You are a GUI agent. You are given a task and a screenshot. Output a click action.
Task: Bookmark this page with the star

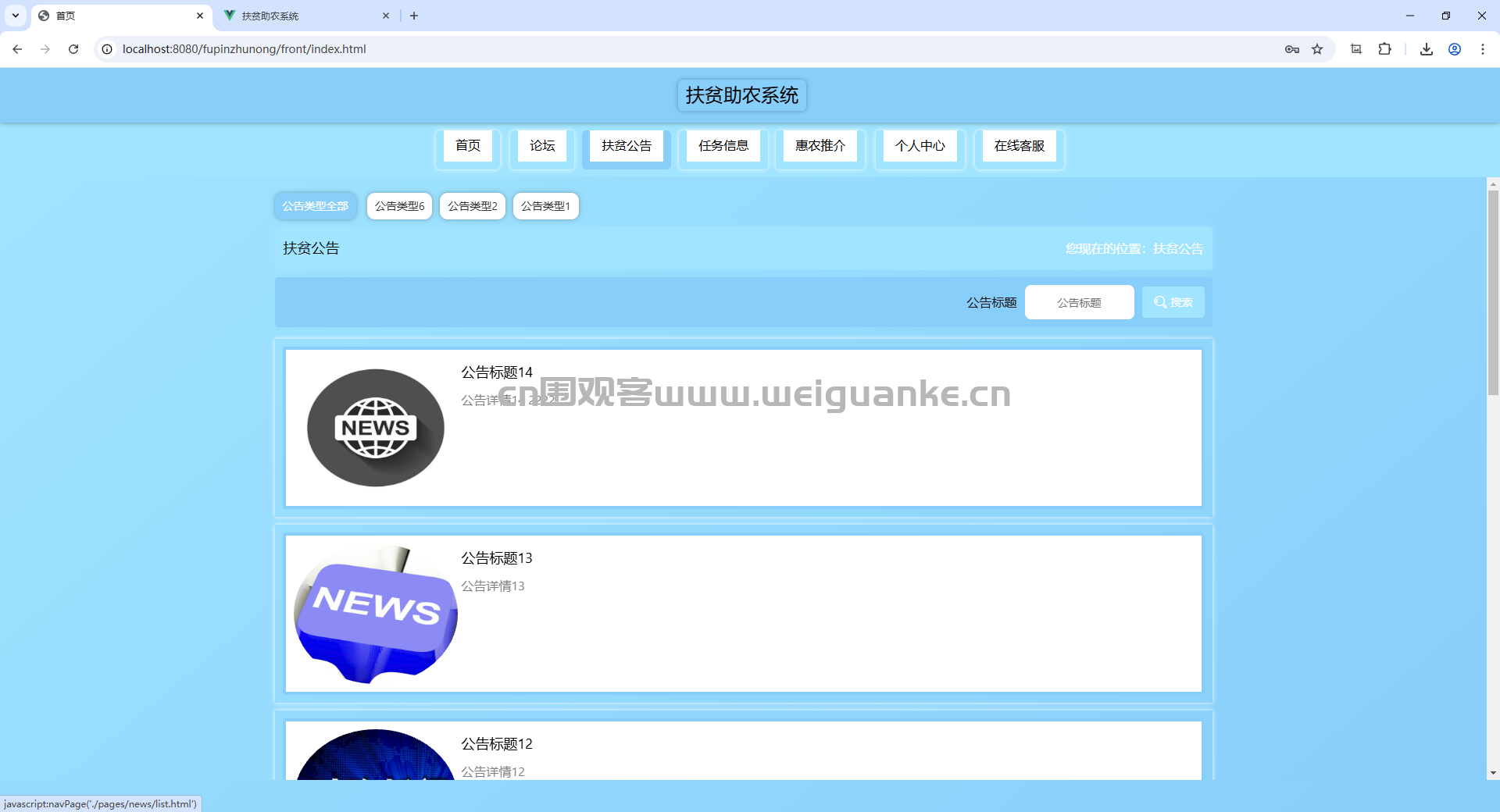point(1317,49)
